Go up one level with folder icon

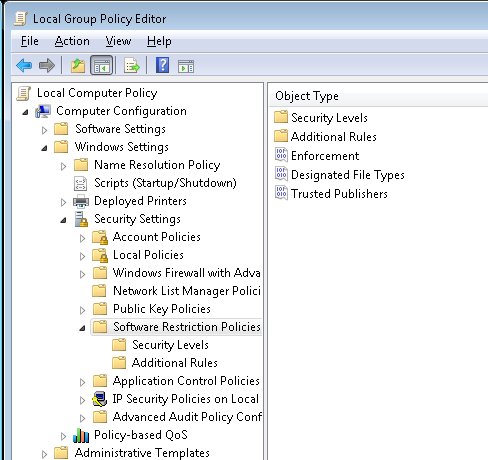[x=78, y=65]
